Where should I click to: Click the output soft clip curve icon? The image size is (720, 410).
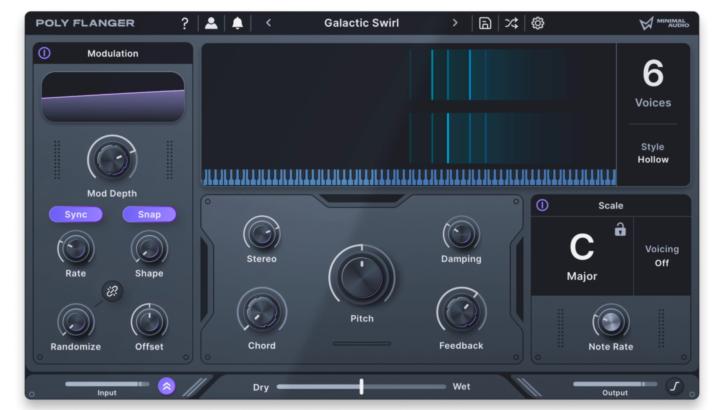pyautogui.click(x=675, y=386)
